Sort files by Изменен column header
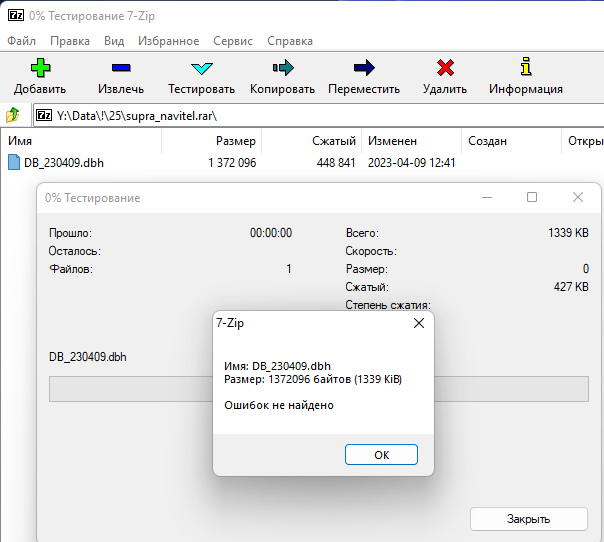 pyautogui.click(x=392, y=142)
